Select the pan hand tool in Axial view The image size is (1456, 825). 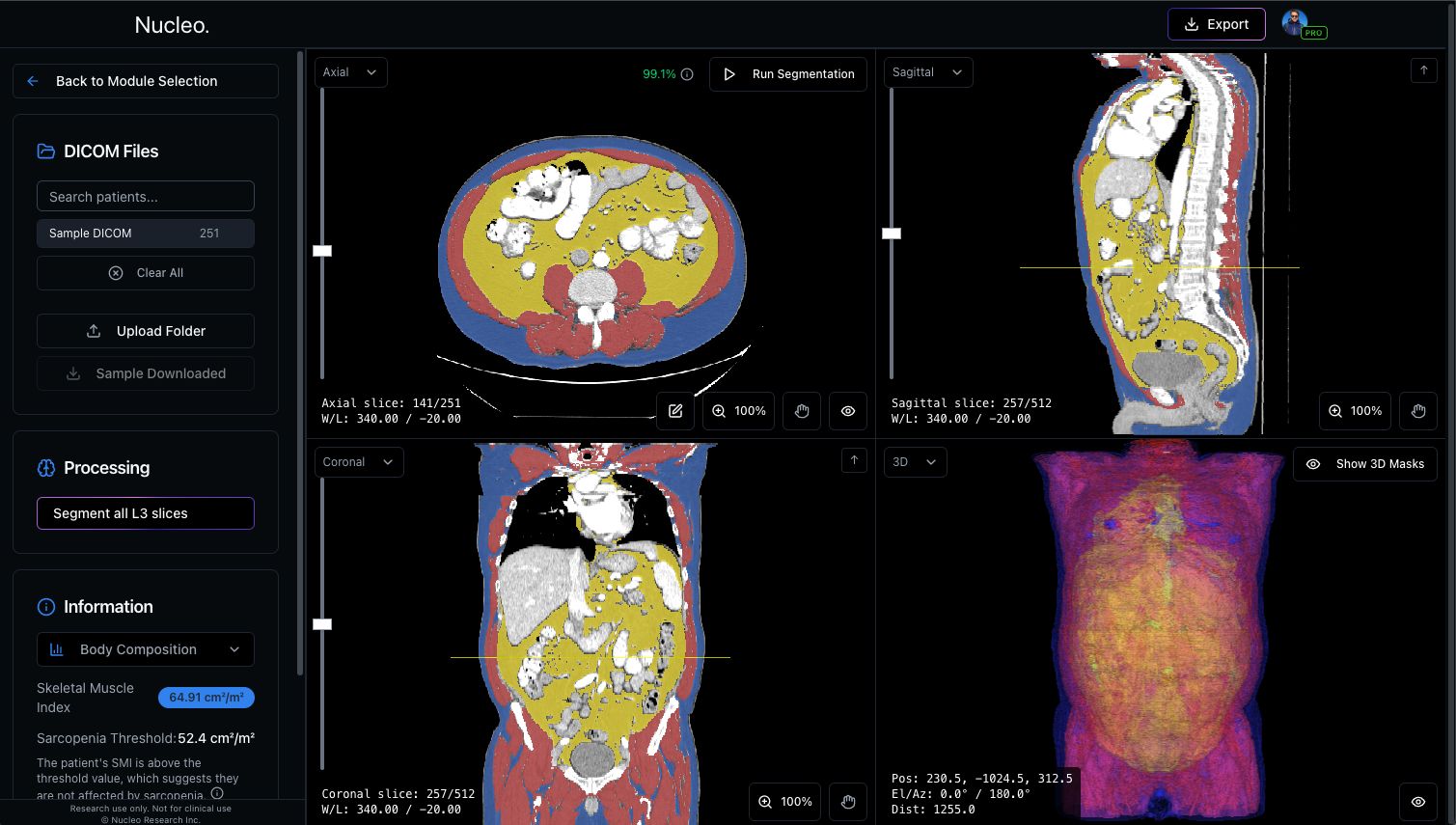[x=802, y=411]
